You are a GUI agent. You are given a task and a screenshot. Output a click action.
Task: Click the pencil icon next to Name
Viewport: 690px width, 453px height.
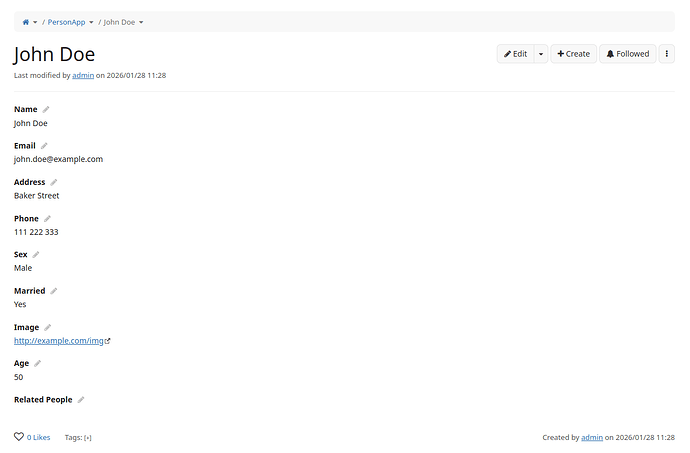tap(46, 109)
